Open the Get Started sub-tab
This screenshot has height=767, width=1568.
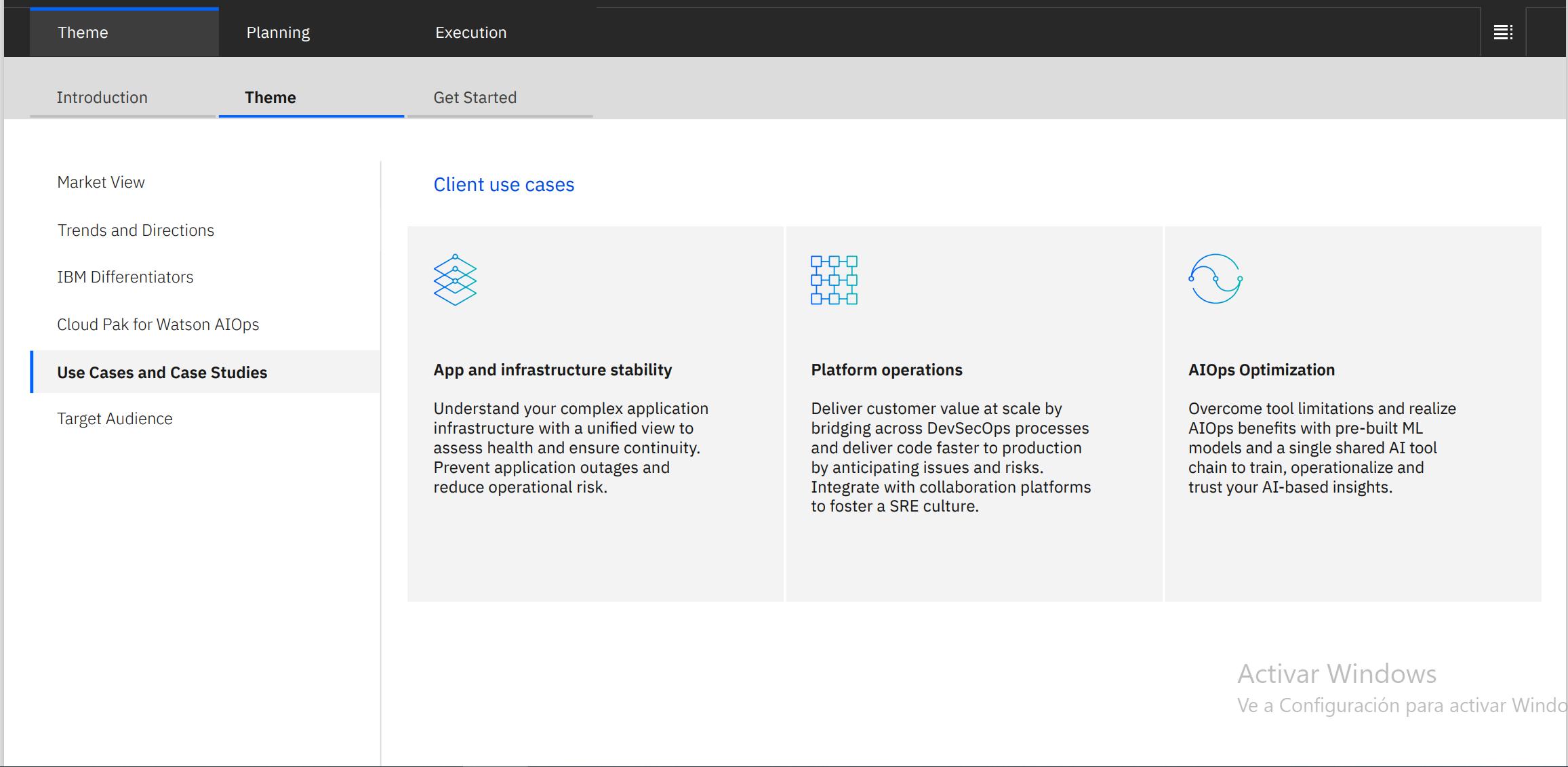pos(475,98)
